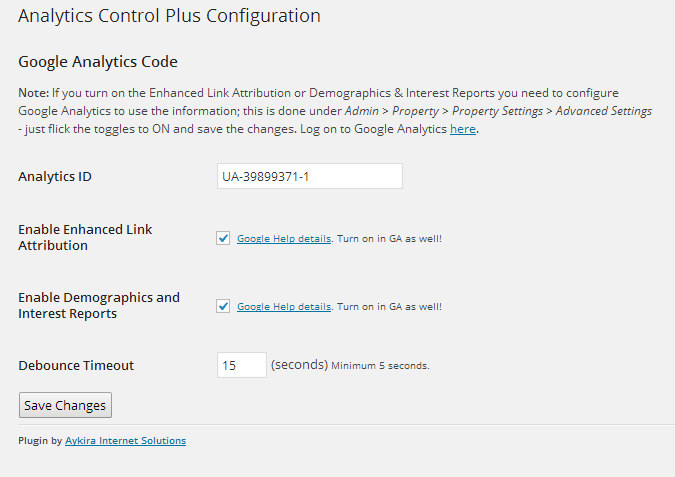Follow the 'here' link to Google Analytics

pyautogui.click(x=463, y=129)
